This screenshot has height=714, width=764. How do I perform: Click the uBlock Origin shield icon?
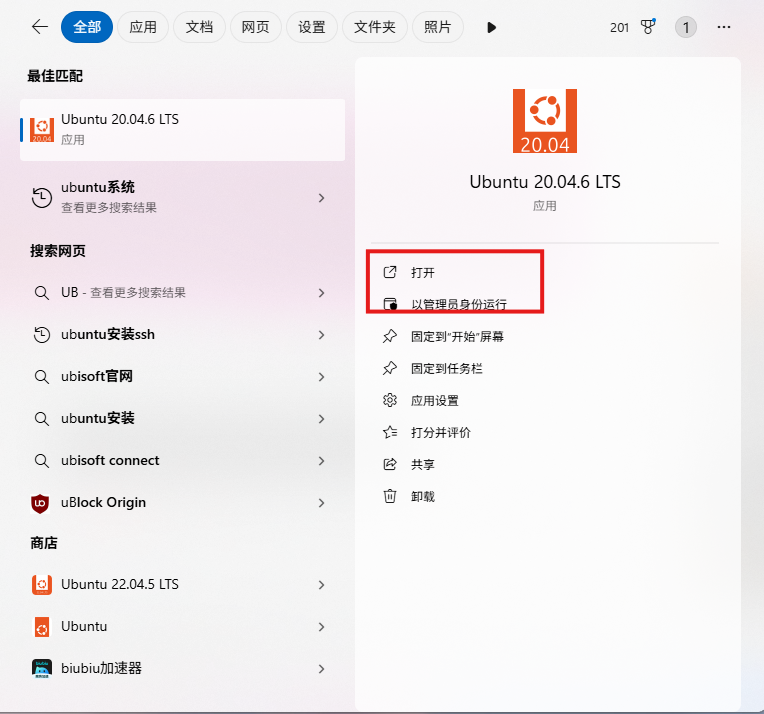(41, 503)
